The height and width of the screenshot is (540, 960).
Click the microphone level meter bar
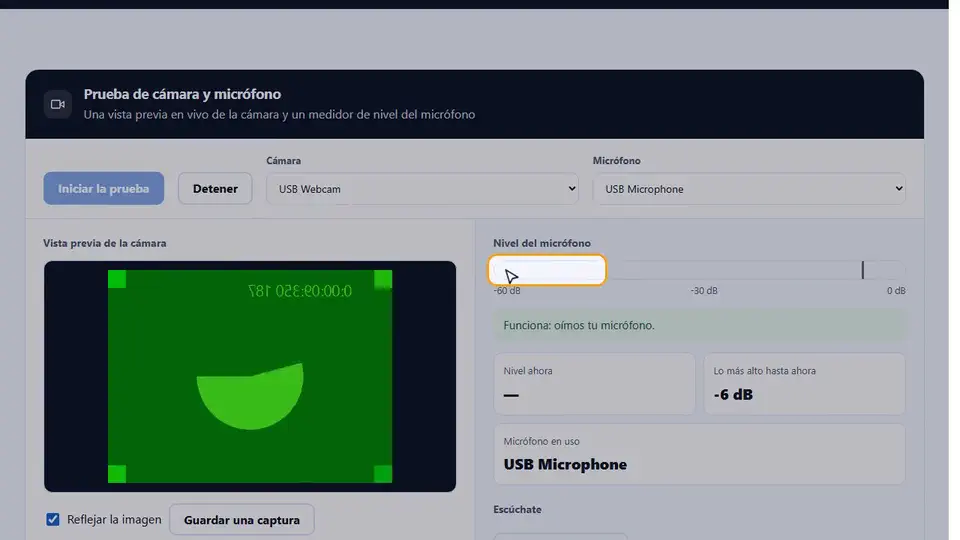point(699,270)
